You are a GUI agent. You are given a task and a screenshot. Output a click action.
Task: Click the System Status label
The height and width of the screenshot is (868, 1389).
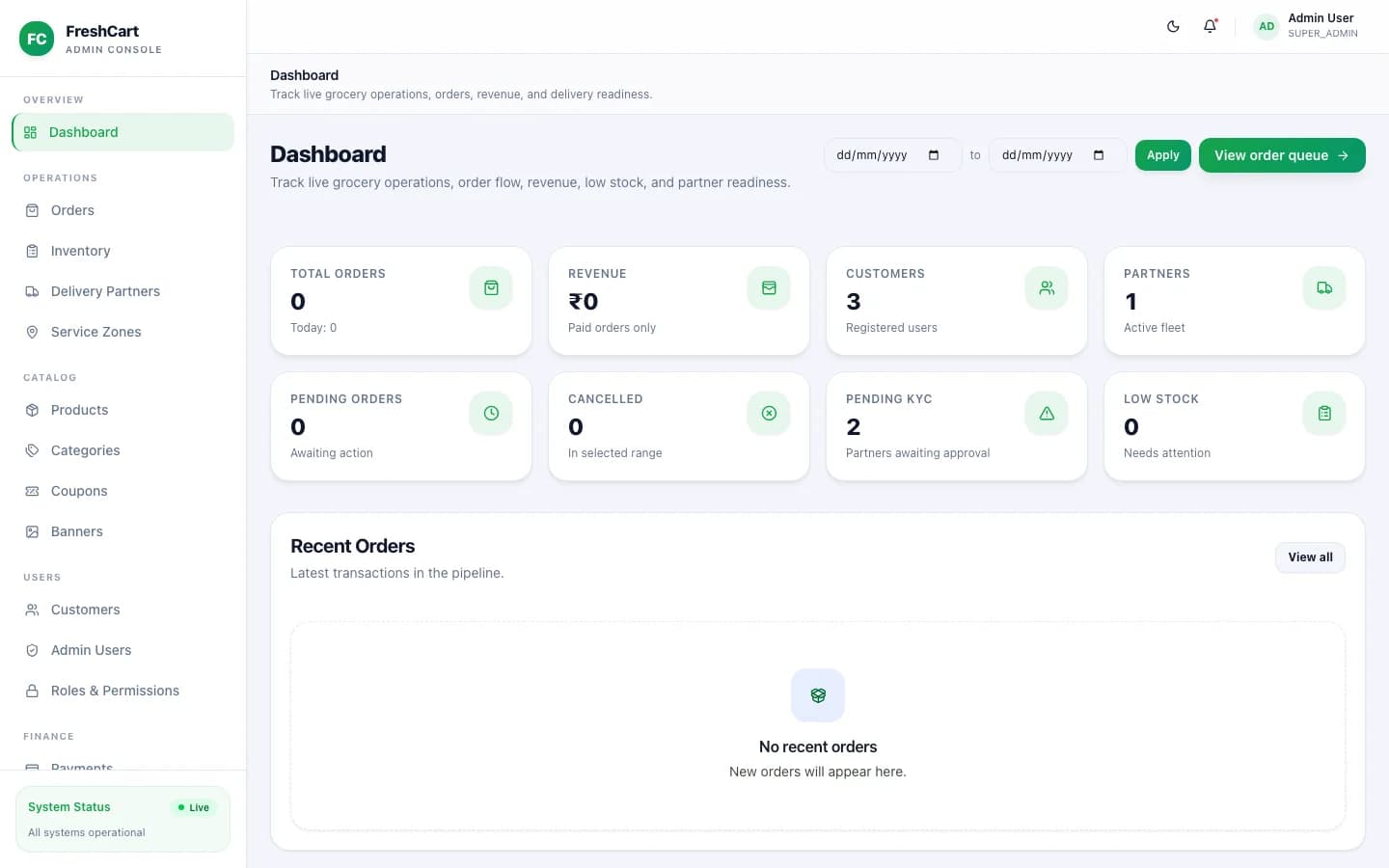(69, 807)
